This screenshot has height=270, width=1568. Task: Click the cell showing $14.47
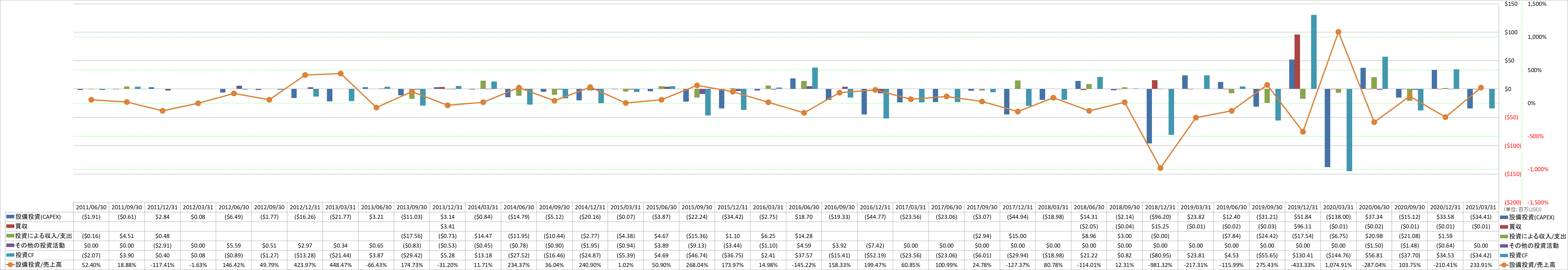[483, 236]
